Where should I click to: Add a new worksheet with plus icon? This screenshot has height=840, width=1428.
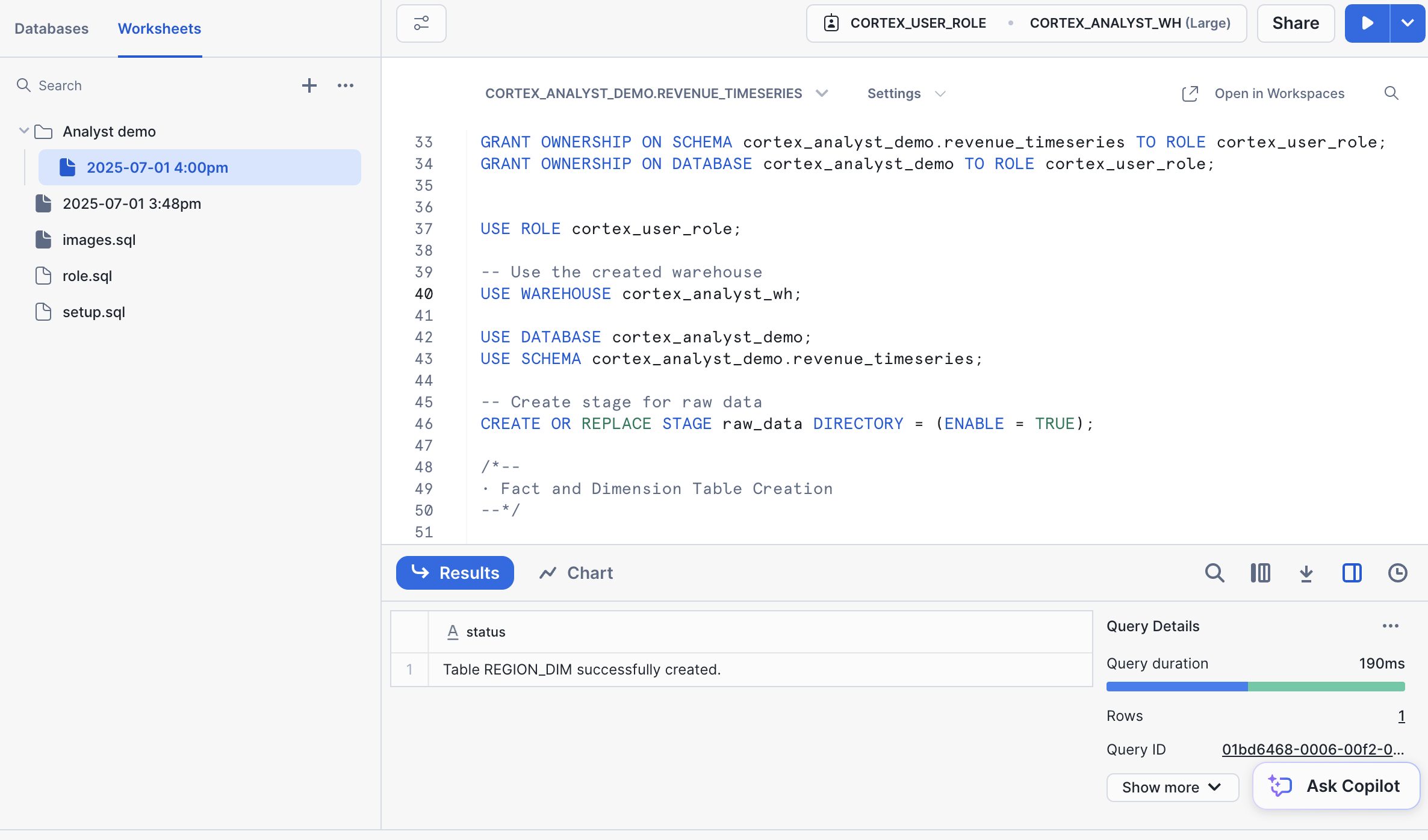(x=309, y=85)
